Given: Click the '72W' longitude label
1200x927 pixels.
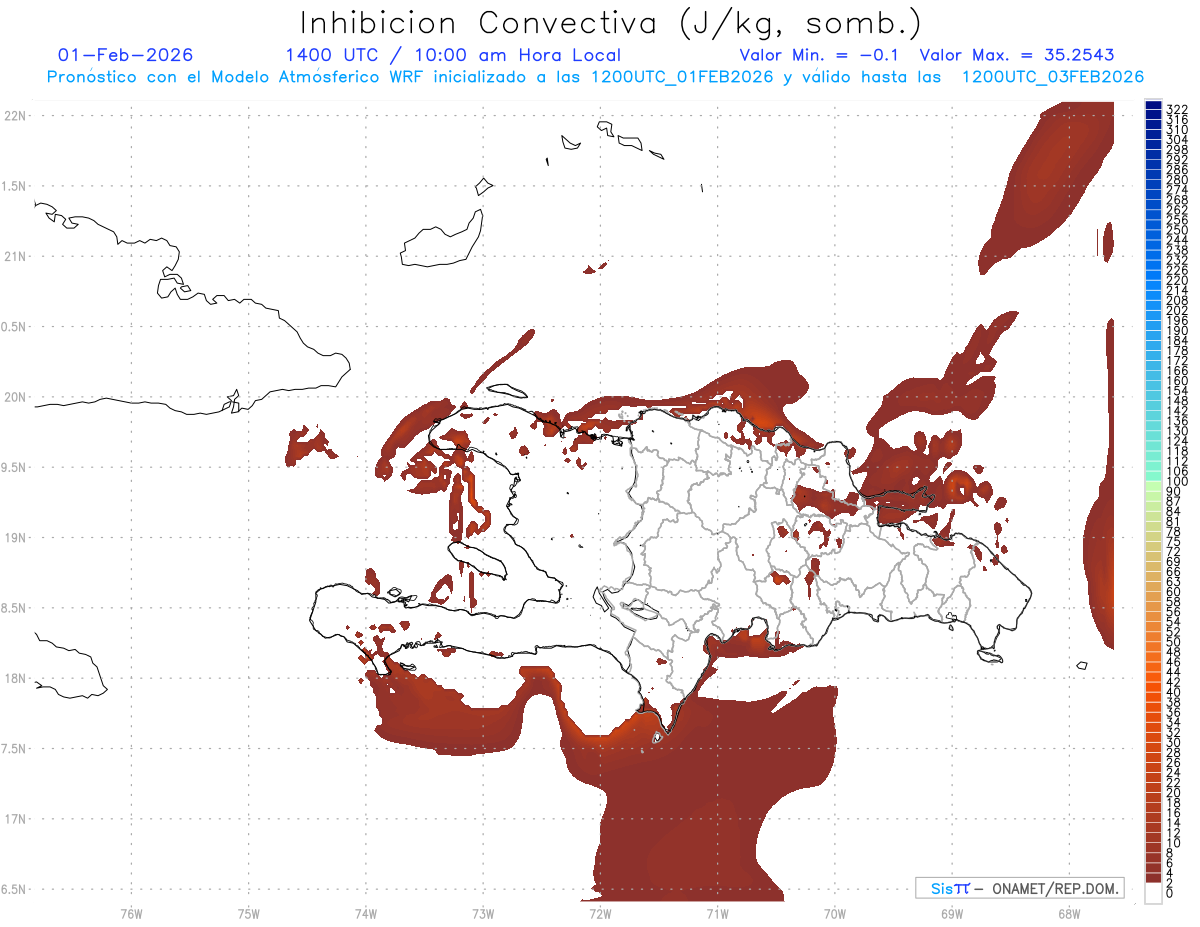Looking at the screenshot, I should (600, 913).
